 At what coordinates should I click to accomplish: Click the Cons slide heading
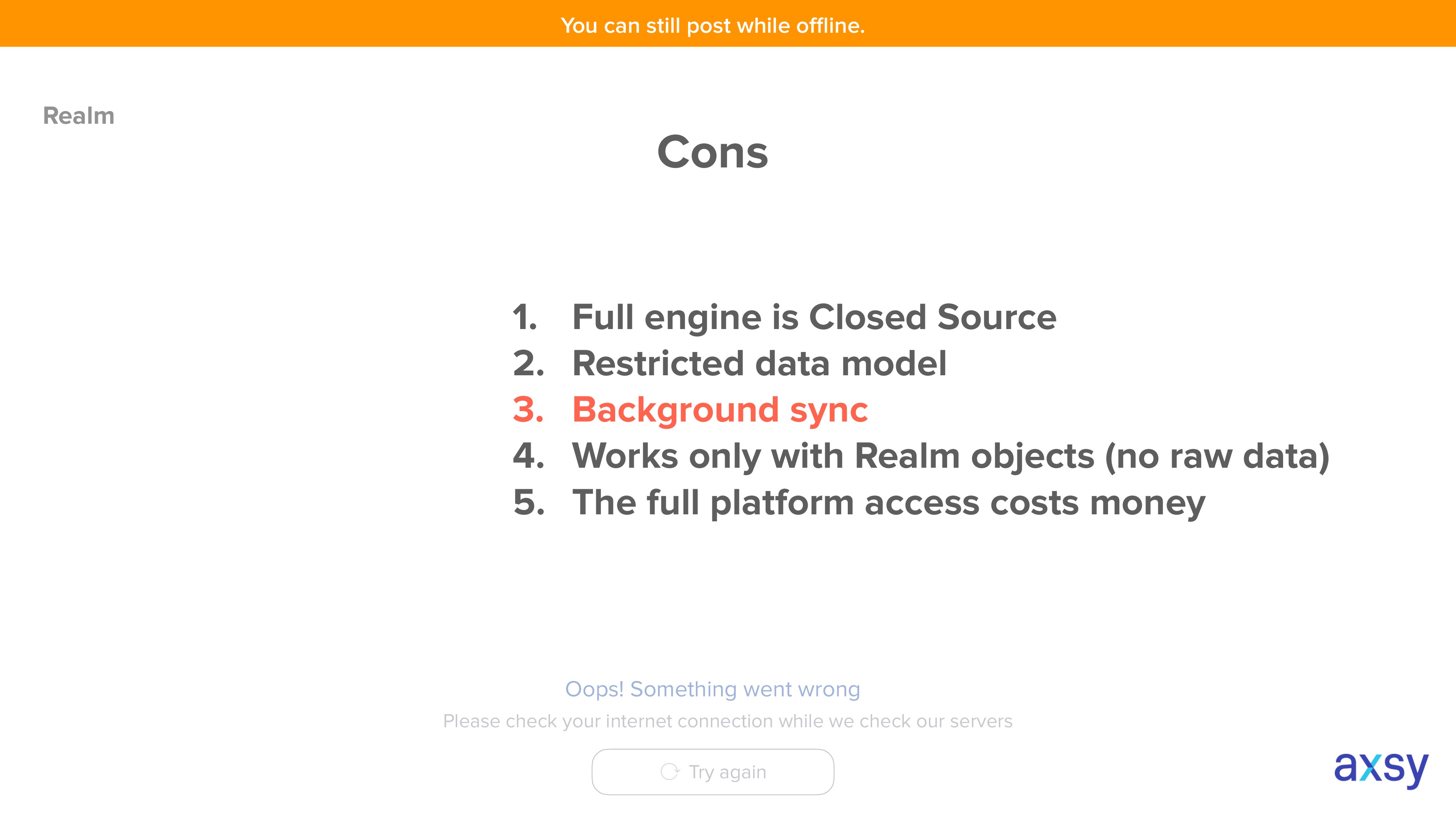(713, 152)
